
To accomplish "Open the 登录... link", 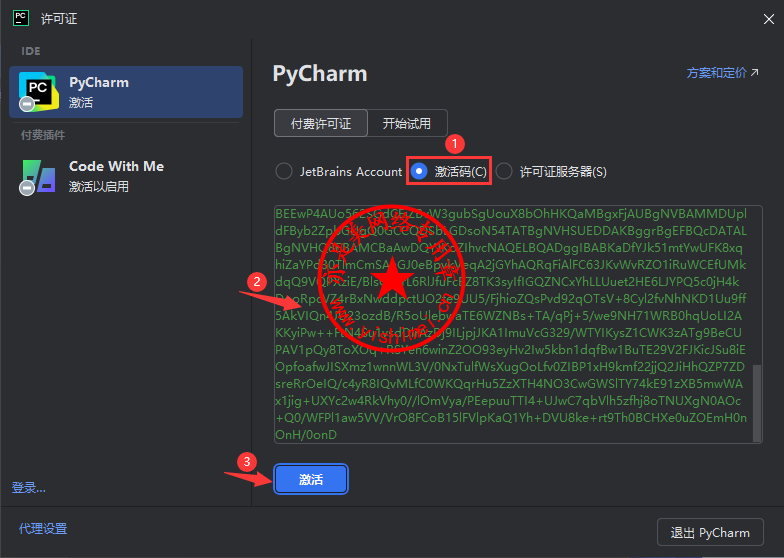I will pyautogui.click(x=28, y=488).
